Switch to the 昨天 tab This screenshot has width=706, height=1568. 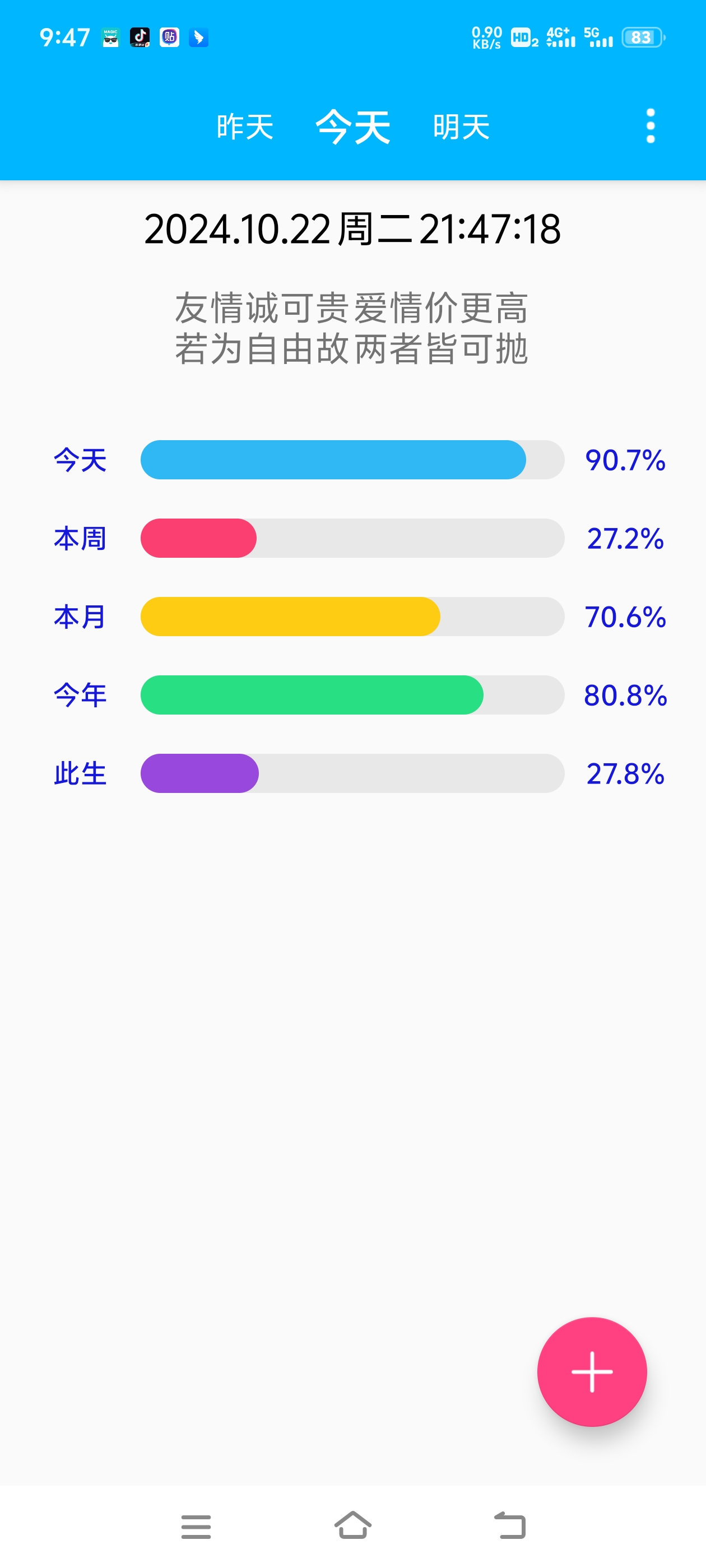click(x=245, y=127)
